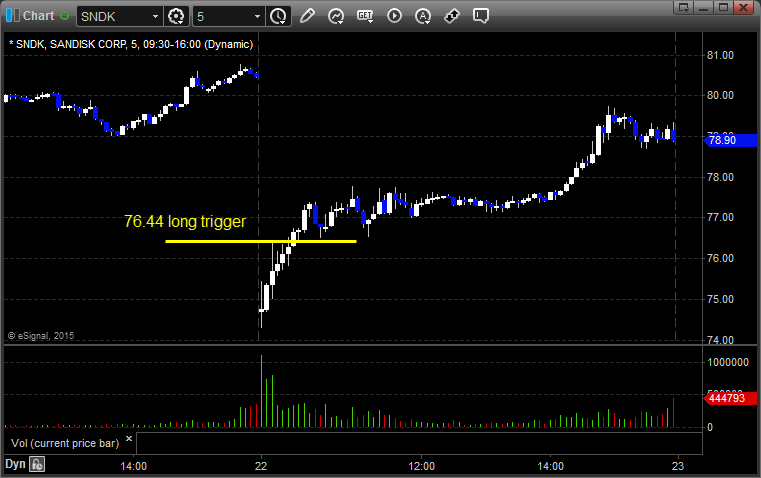The width and height of the screenshot is (761, 478).
Task: Select the yellow trigger line
Action: coord(261,241)
